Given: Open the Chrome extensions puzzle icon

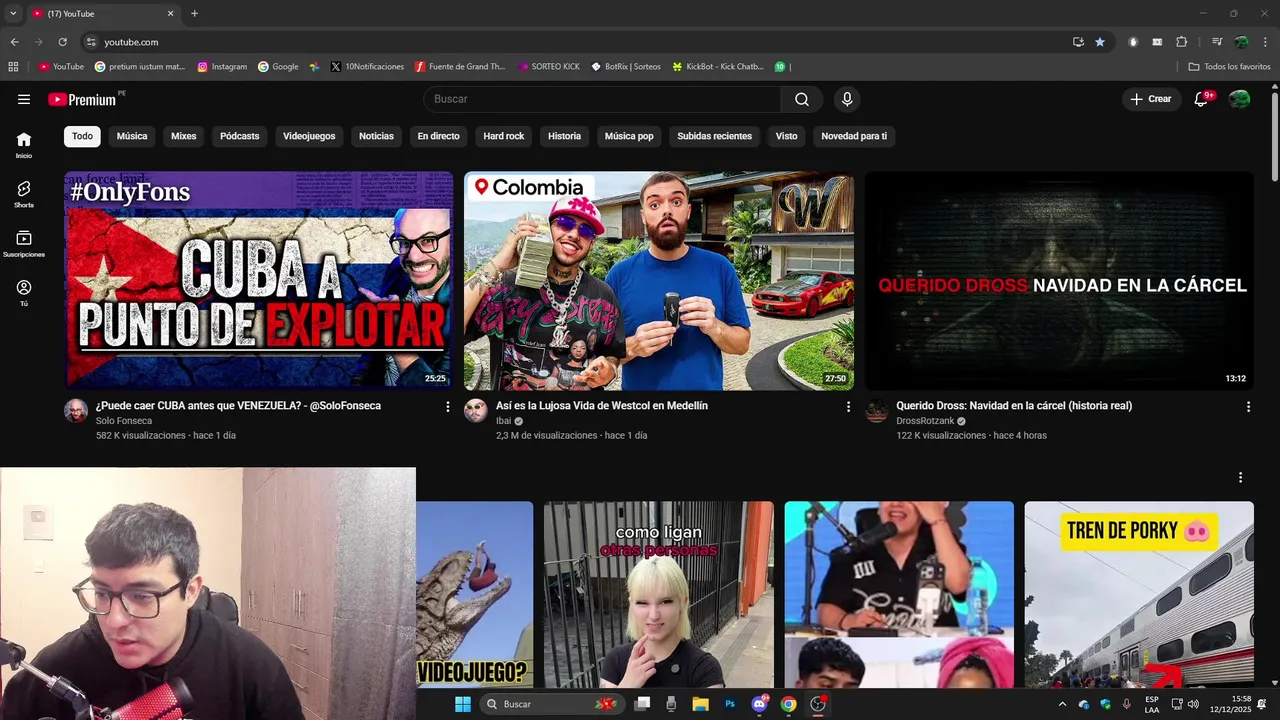Looking at the screenshot, I should click(x=1182, y=42).
